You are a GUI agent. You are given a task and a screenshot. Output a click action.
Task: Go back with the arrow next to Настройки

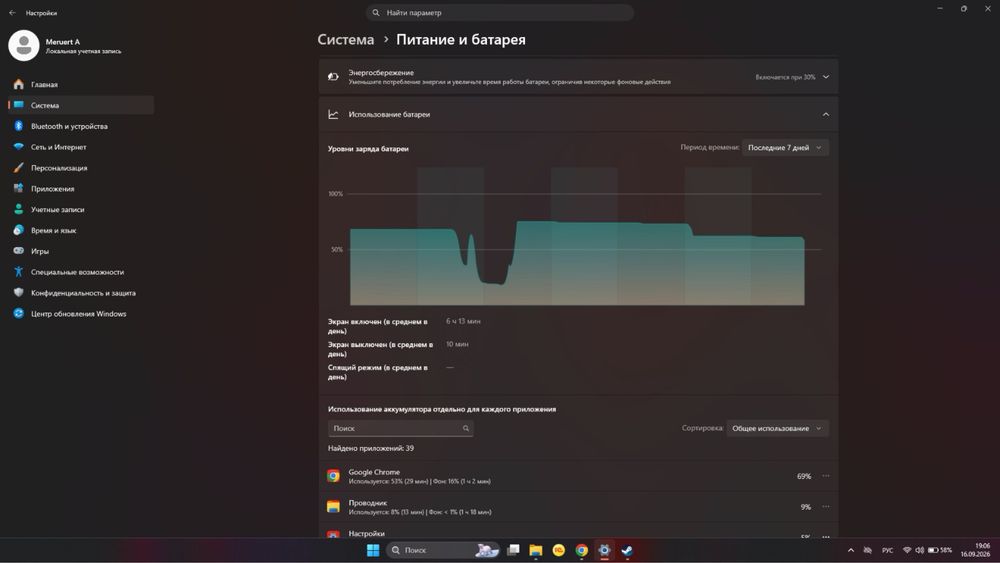pos(12,13)
